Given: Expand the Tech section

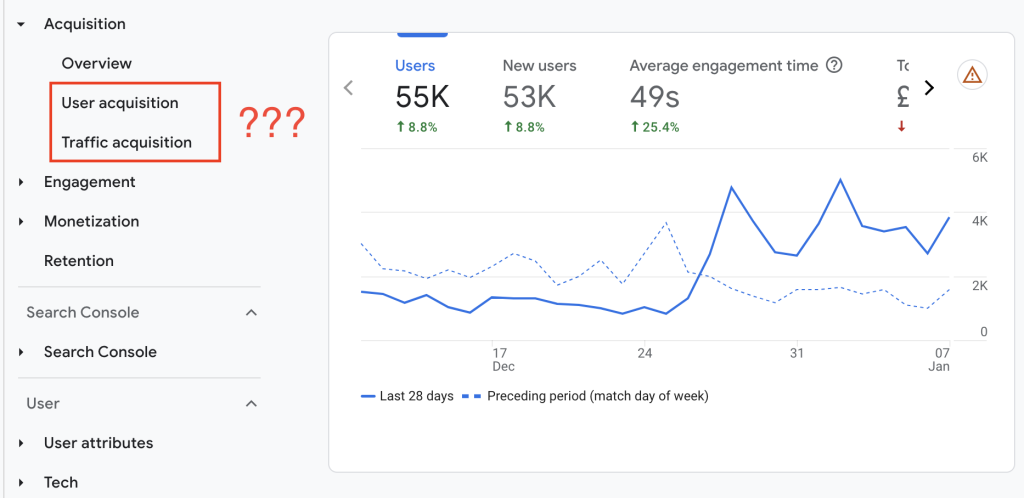Looking at the screenshot, I should pyautogui.click(x=21, y=483).
